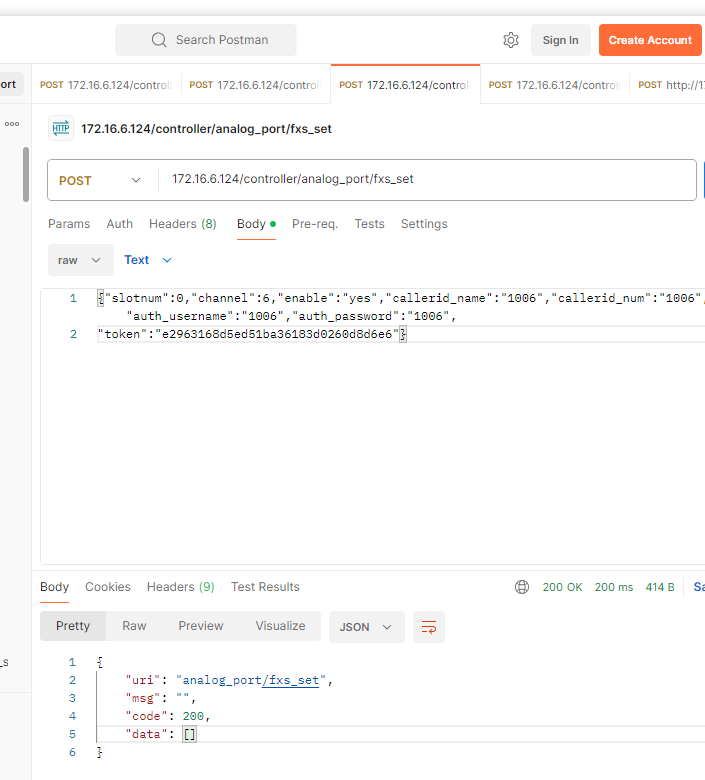Click the "code": 200 response line
The width and height of the screenshot is (705, 780).
click(168, 716)
